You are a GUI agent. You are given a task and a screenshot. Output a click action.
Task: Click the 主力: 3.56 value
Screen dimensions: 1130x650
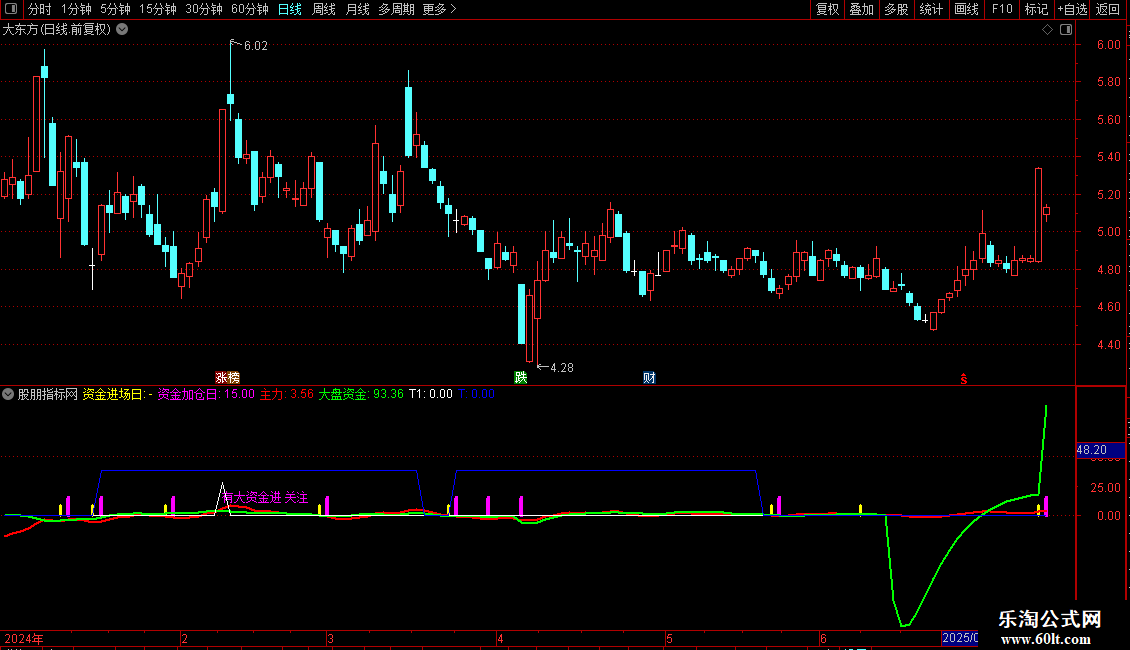[x=287, y=394]
